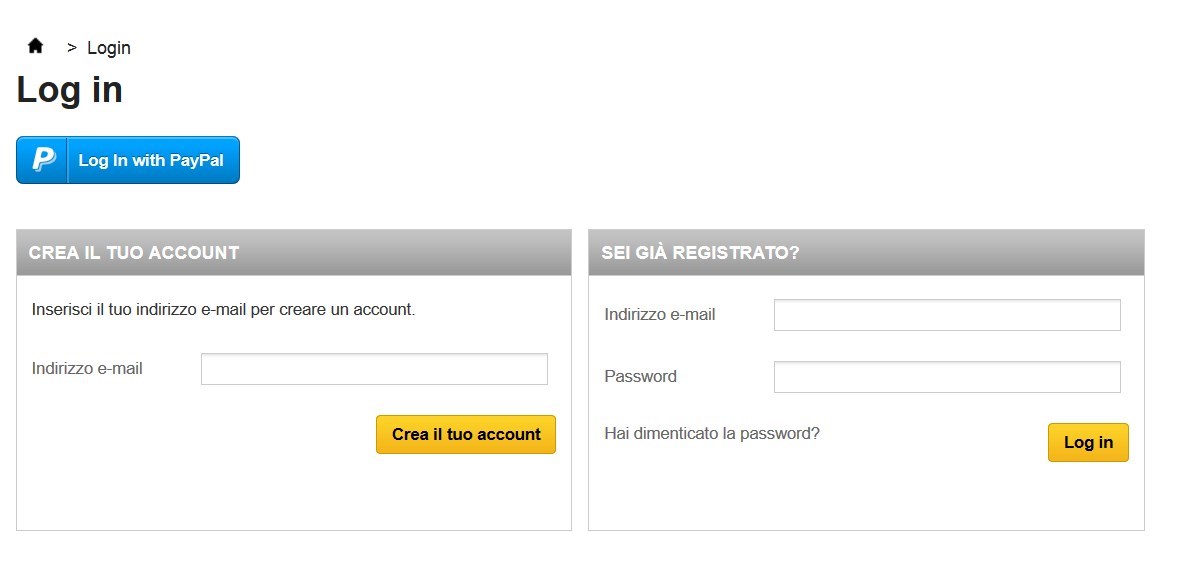The height and width of the screenshot is (568, 1177).
Task: Focus the Password input field
Action: [x=947, y=377]
